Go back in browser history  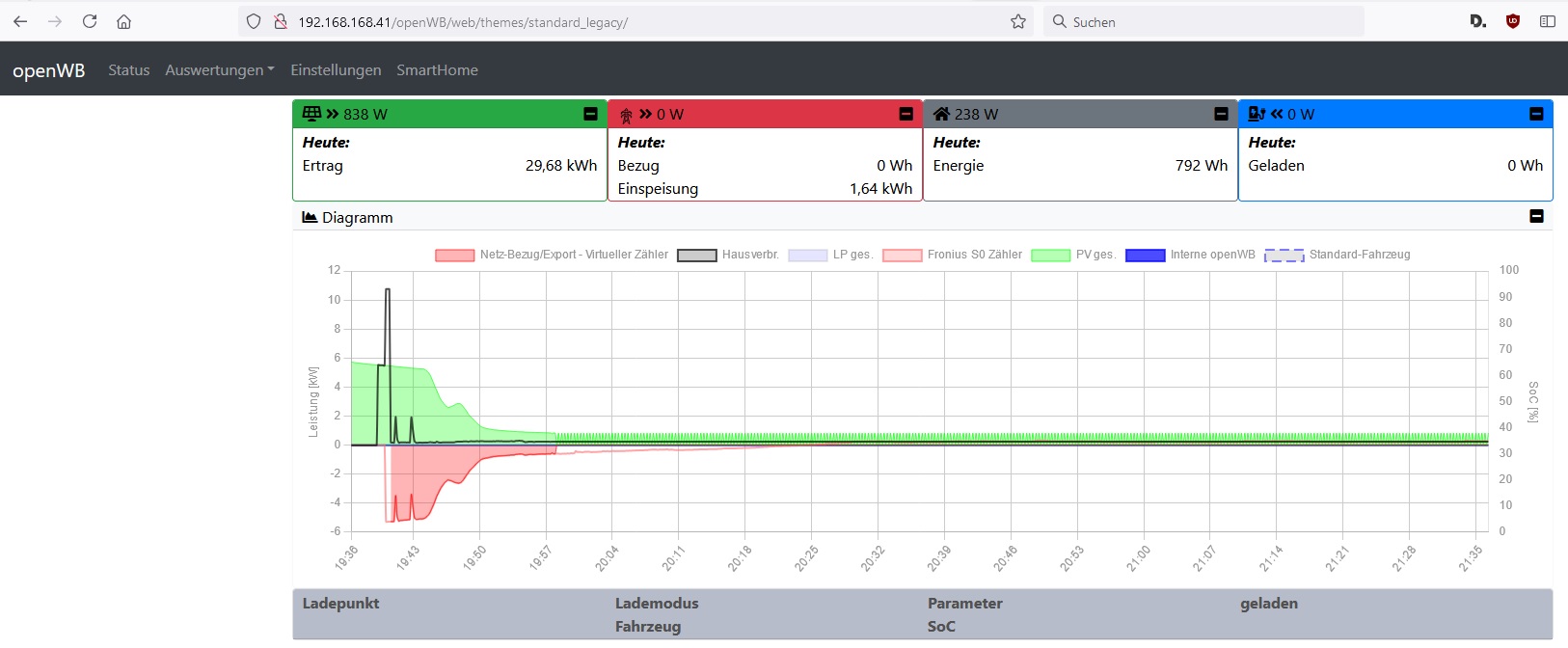coord(20,21)
